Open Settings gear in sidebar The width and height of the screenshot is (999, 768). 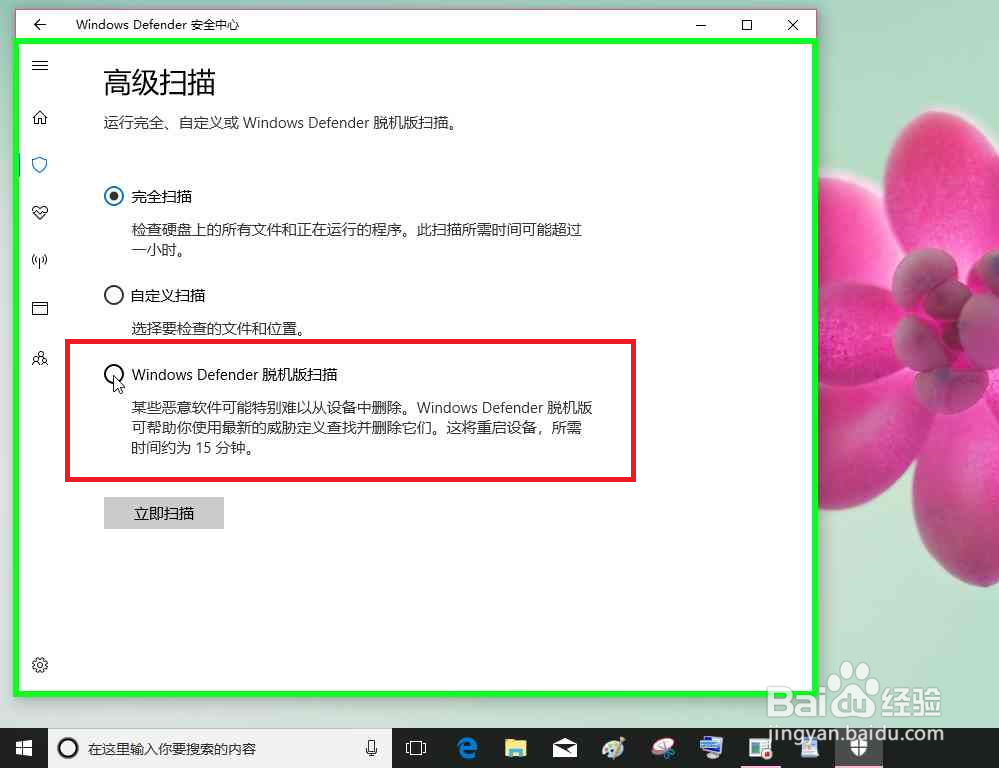click(x=40, y=665)
